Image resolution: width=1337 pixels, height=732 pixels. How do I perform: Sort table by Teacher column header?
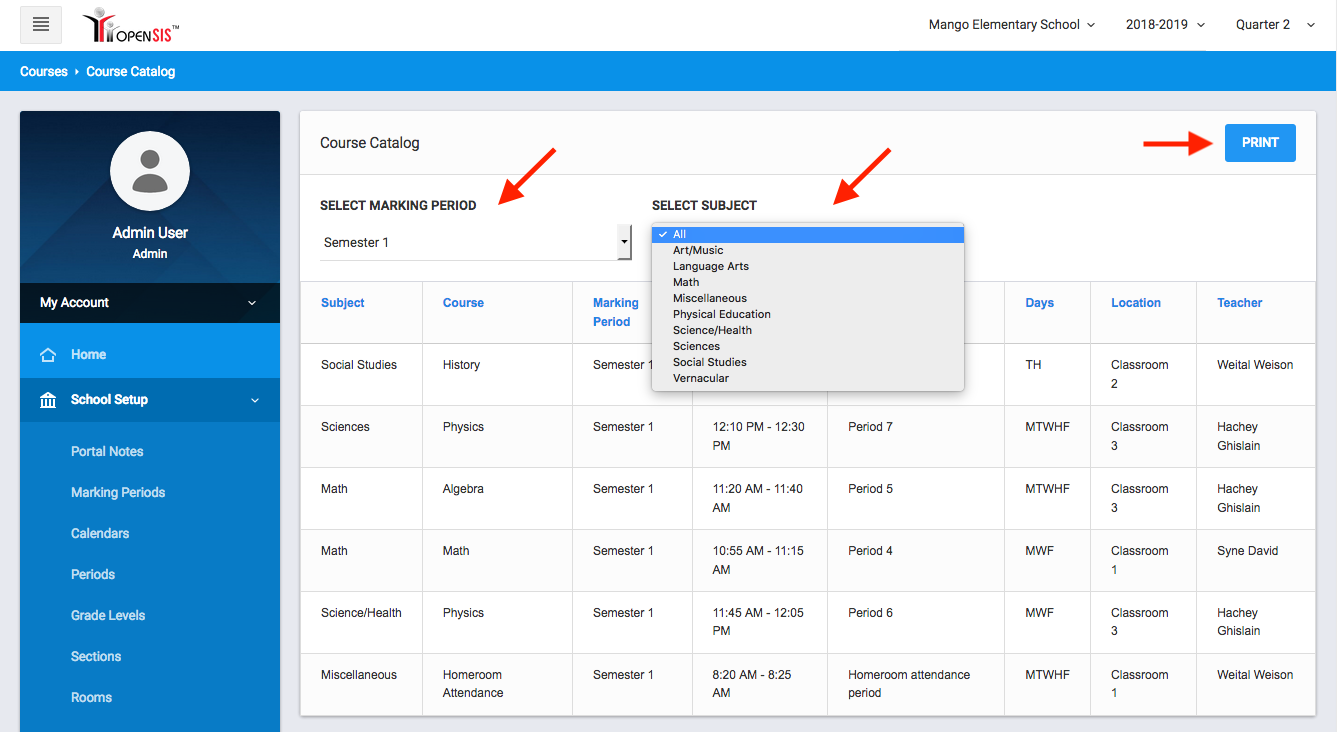(x=1239, y=303)
